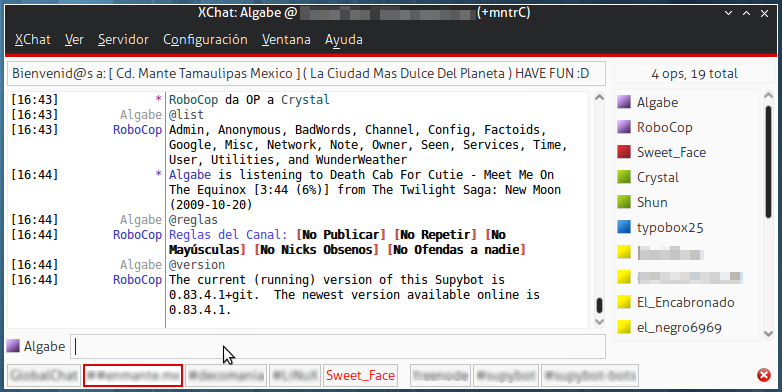The width and height of the screenshot is (782, 392).
Task: Click the channel topic field
Action: click(x=306, y=74)
